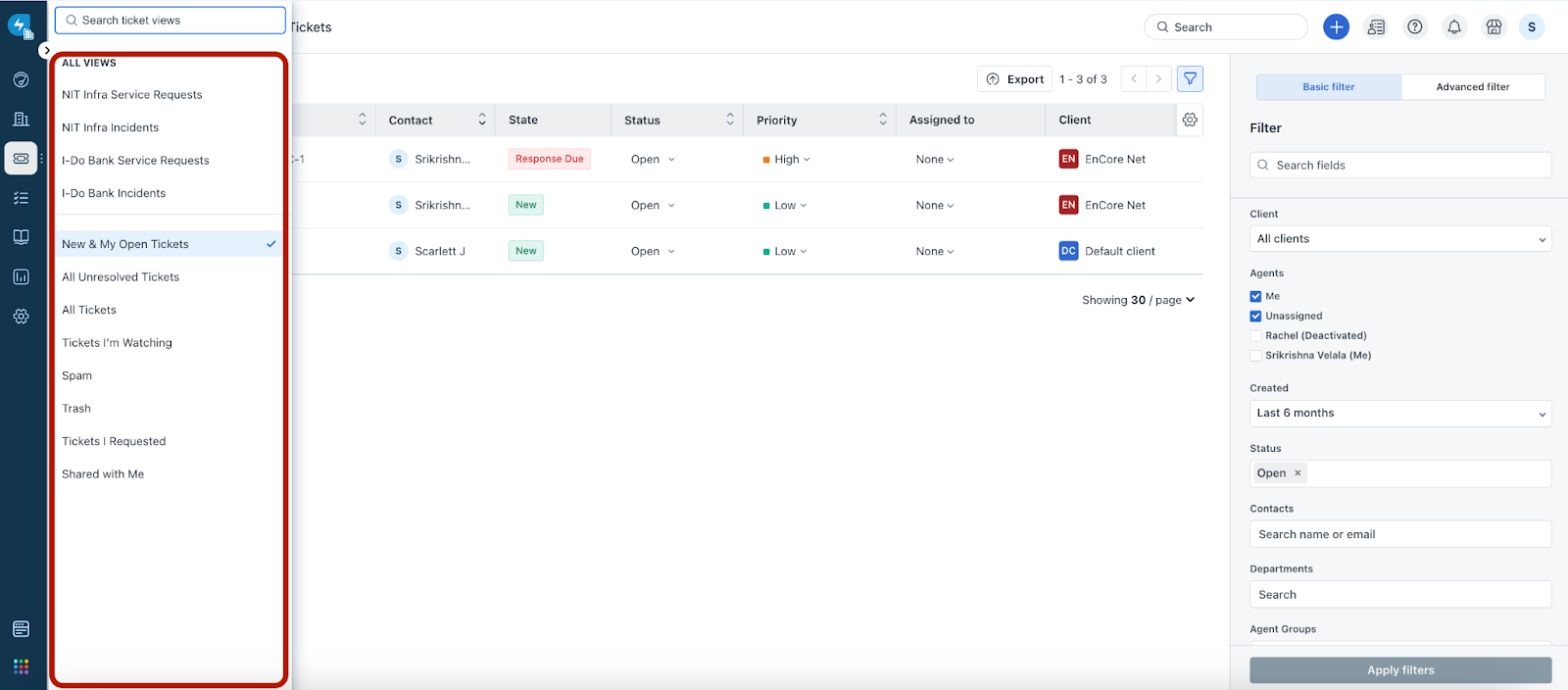Switch to the Advanced filter tab
The width and height of the screenshot is (1568, 690).
[1473, 87]
